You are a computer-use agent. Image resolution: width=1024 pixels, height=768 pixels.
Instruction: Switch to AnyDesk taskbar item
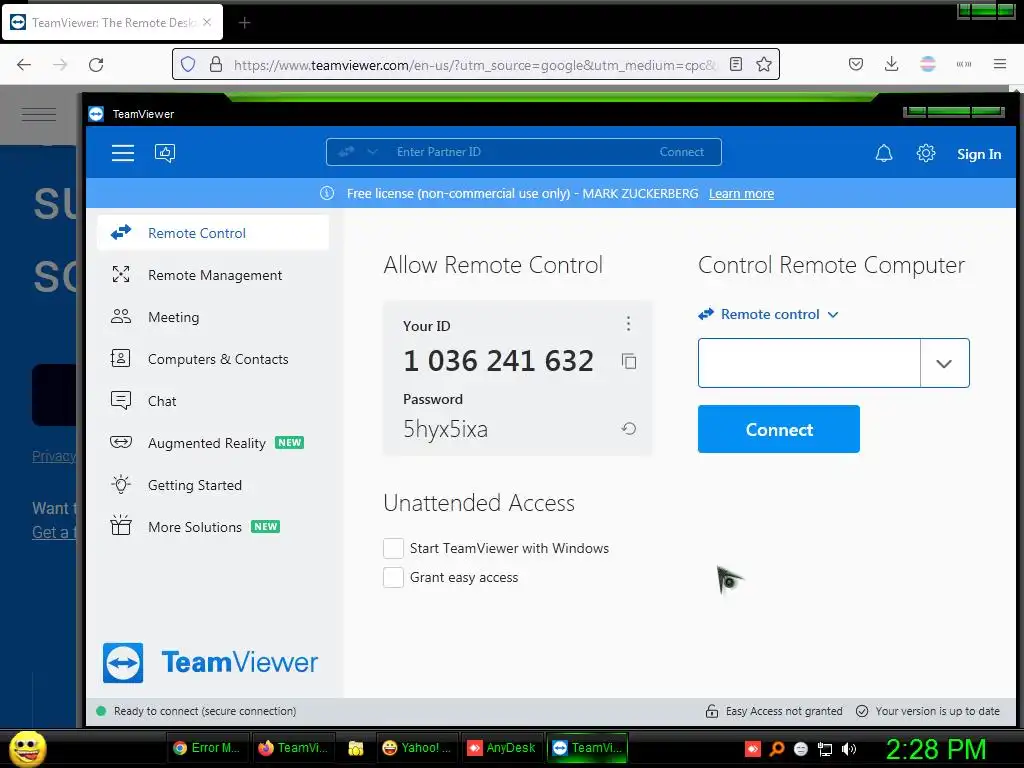[x=502, y=748]
